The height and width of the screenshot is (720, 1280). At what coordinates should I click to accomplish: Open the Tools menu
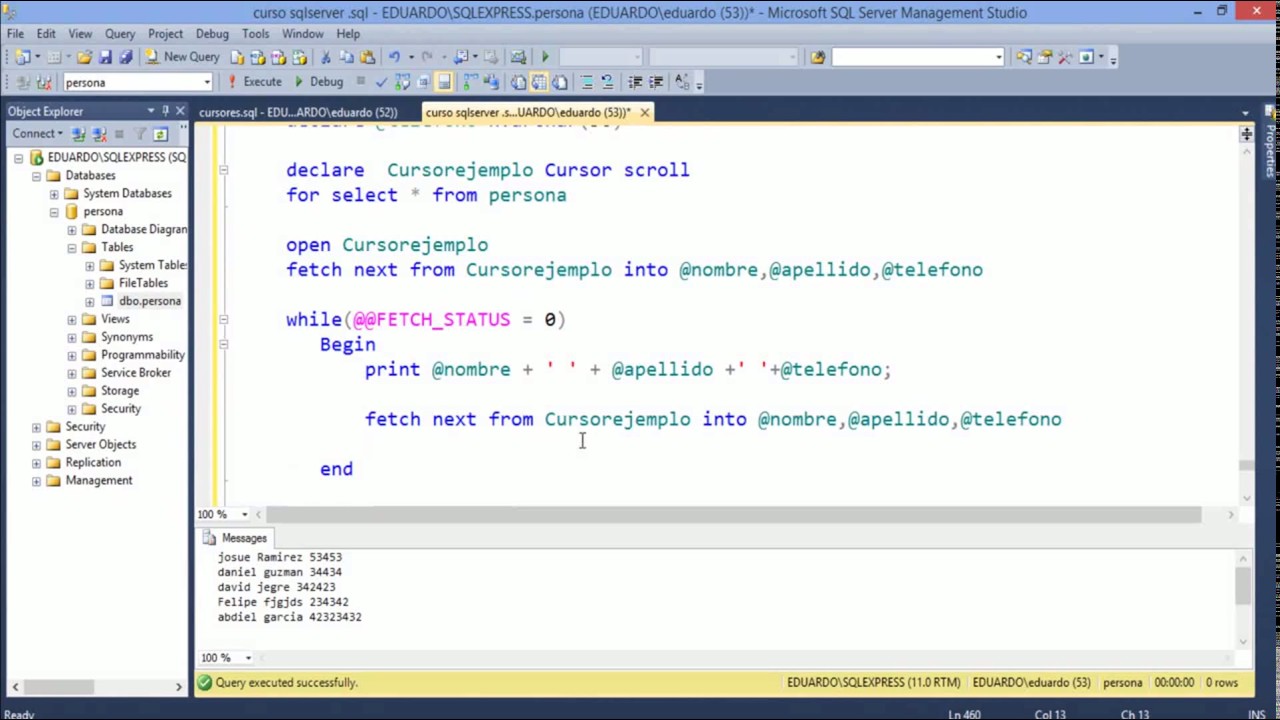point(255,34)
